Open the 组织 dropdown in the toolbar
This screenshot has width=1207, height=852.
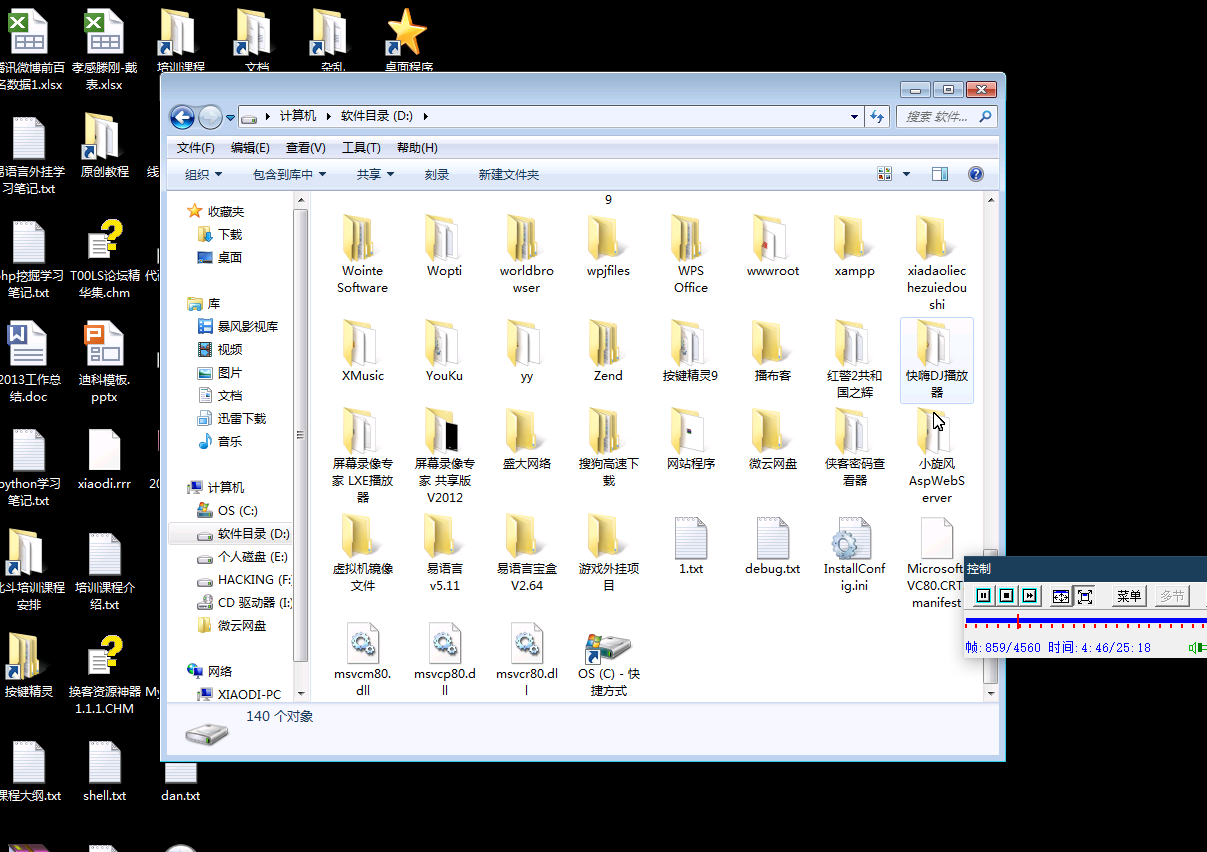click(205, 174)
